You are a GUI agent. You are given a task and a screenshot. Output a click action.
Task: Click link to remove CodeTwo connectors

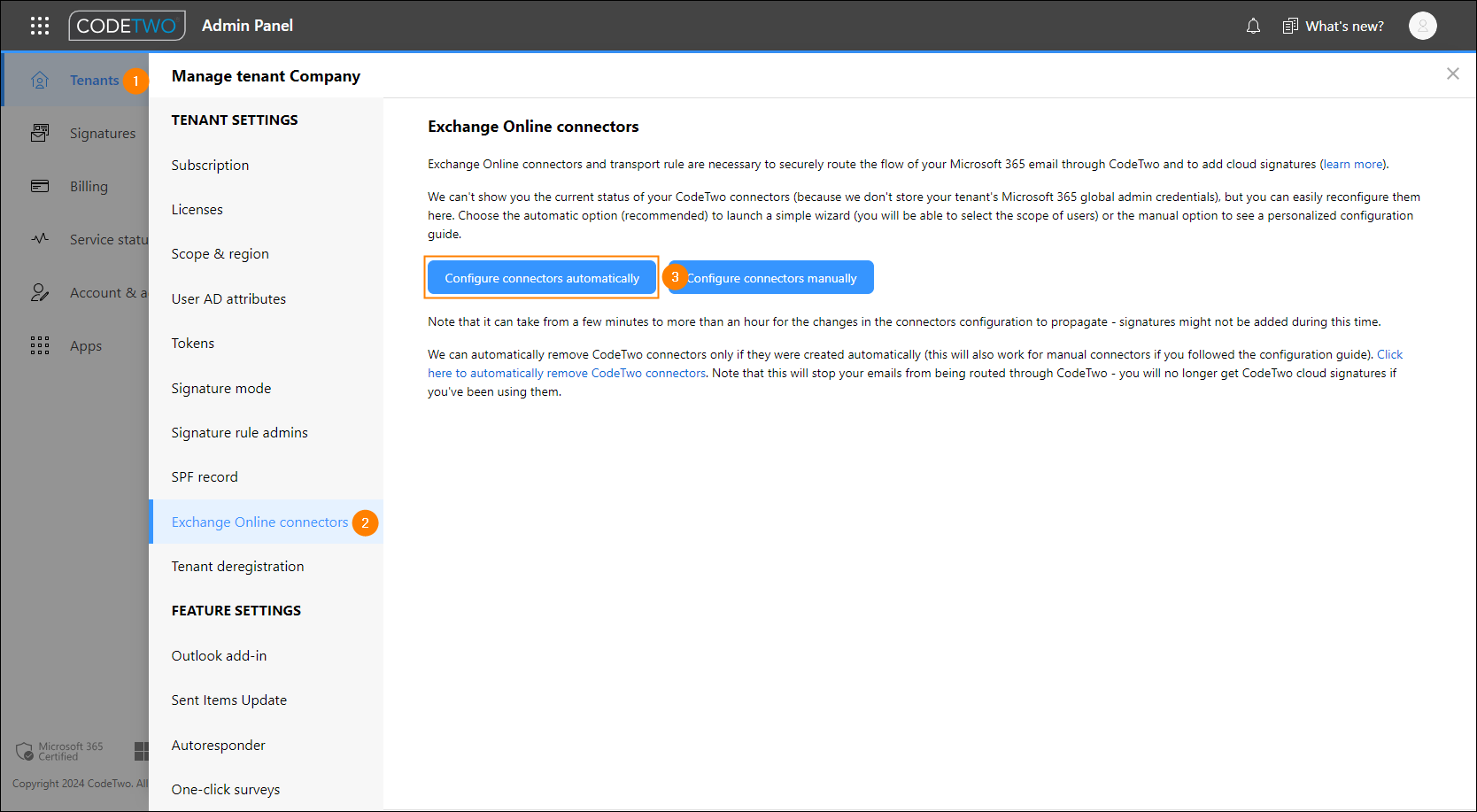pyautogui.click(x=567, y=373)
